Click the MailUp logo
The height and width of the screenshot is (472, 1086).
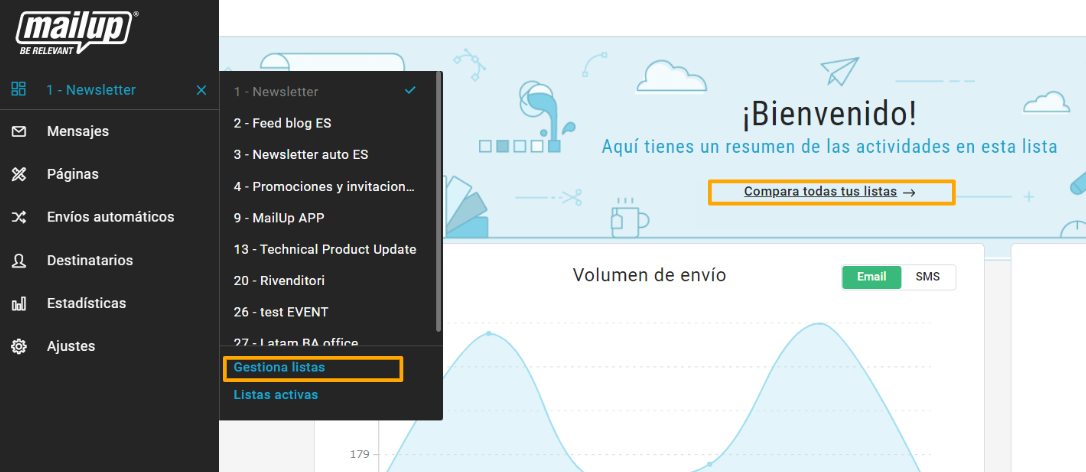click(77, 31)
